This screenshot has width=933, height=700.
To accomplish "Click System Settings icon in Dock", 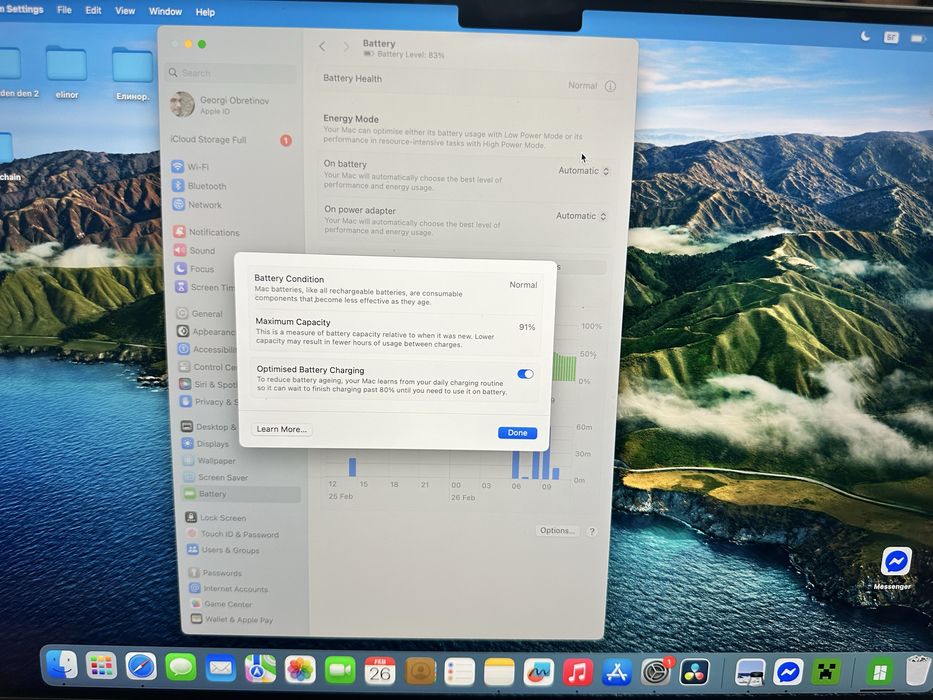I will pos(656,673).
